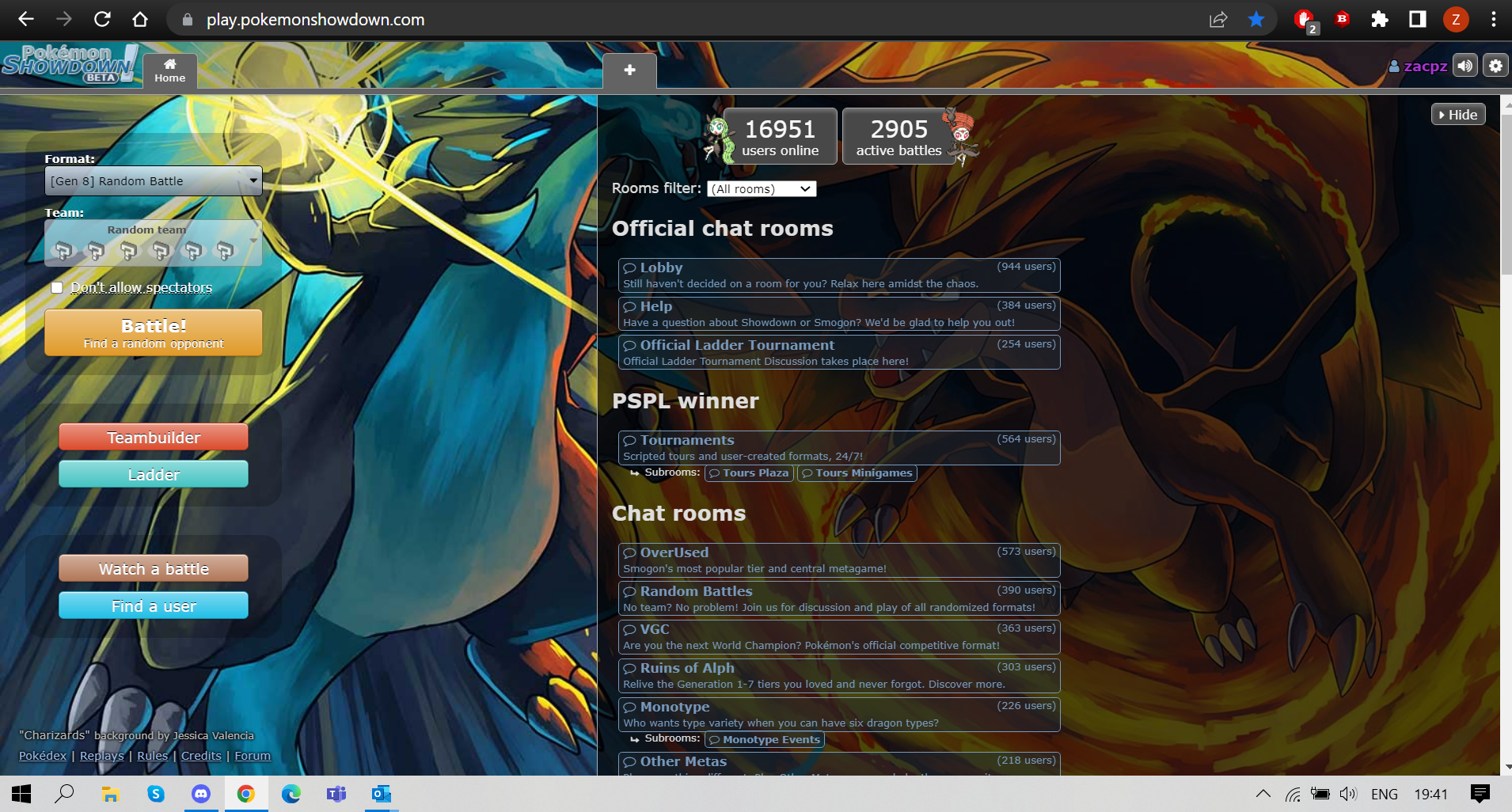The image size is (1512, 812).
Task: Open the Tours Plaza subroom
Action: point(749,473)
